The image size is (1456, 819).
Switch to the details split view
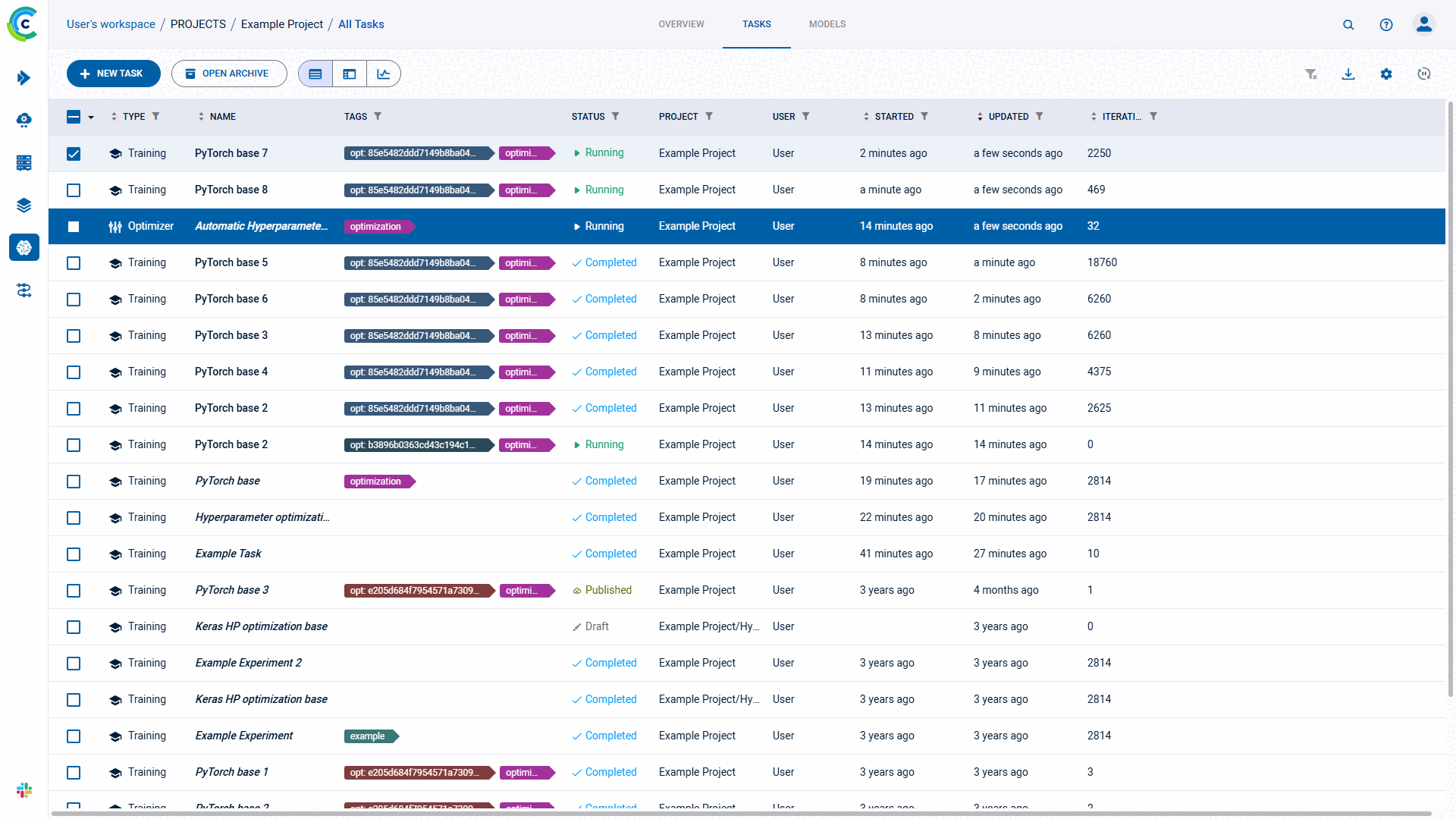(x=350, y=74)
